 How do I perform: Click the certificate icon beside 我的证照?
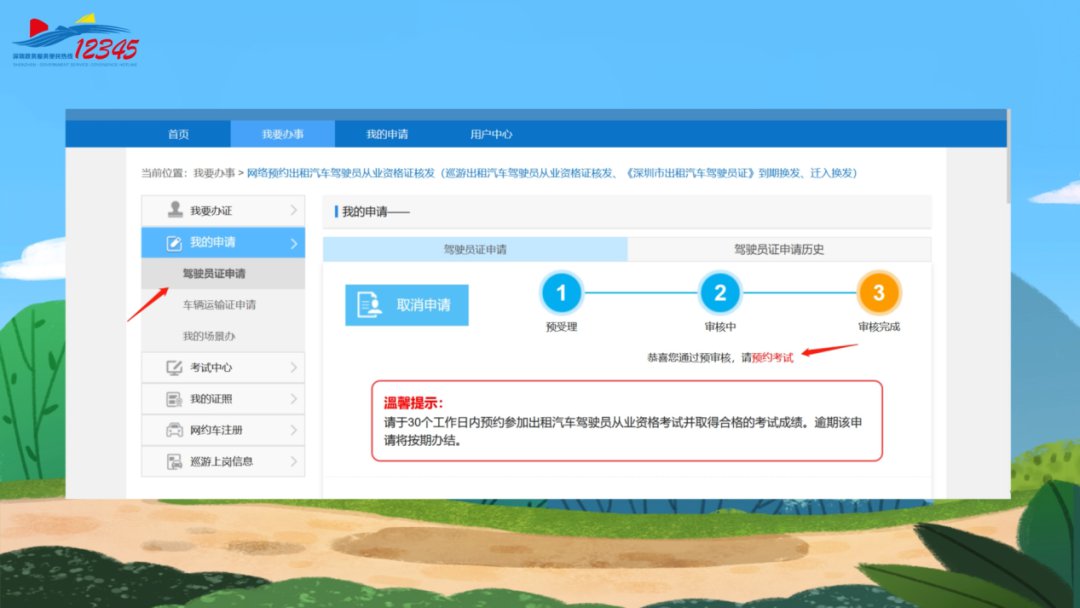(174, 399)
